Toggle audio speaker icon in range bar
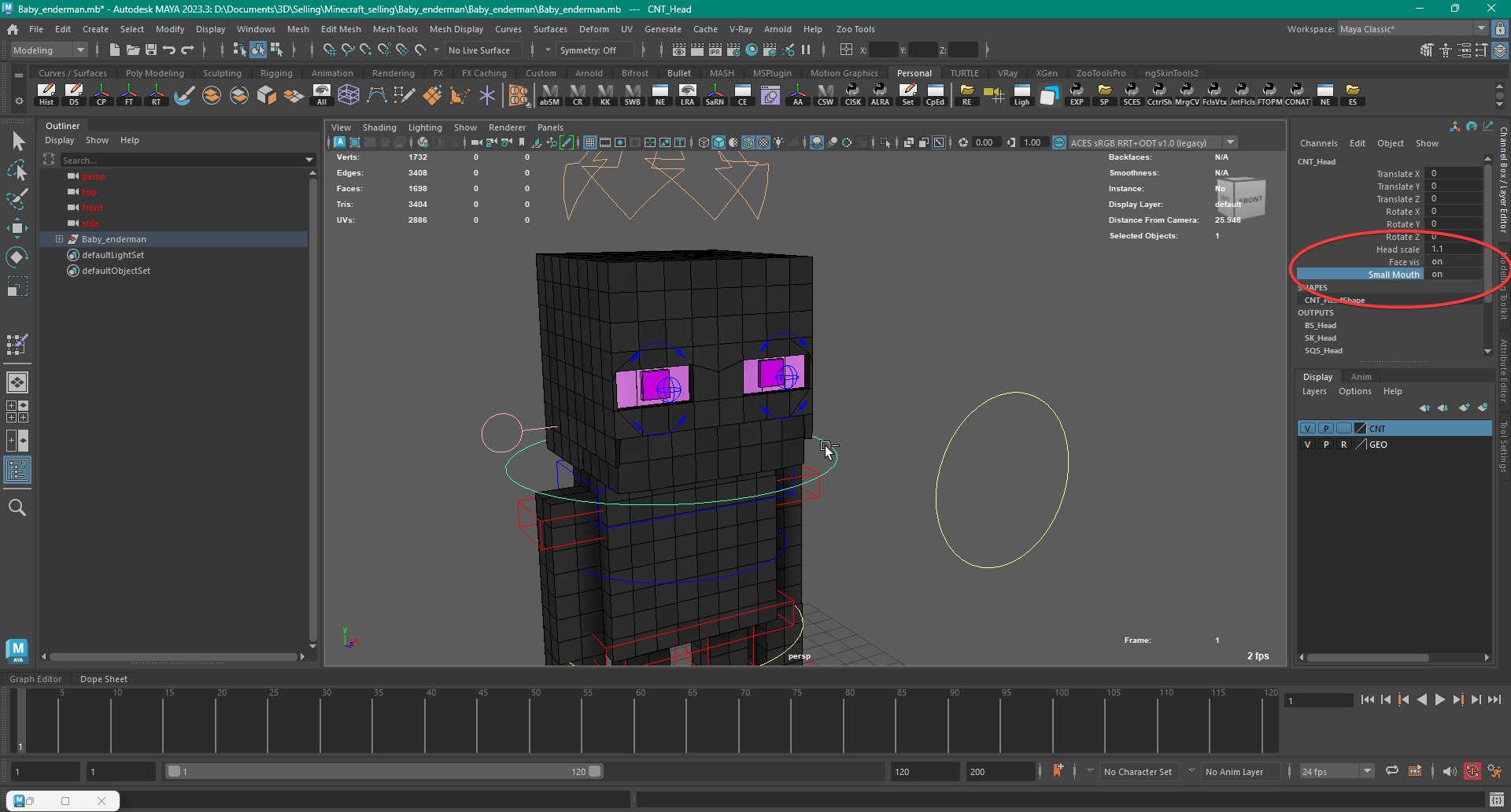Viewport: 1511px width, 812px height. pos(1450,772)
